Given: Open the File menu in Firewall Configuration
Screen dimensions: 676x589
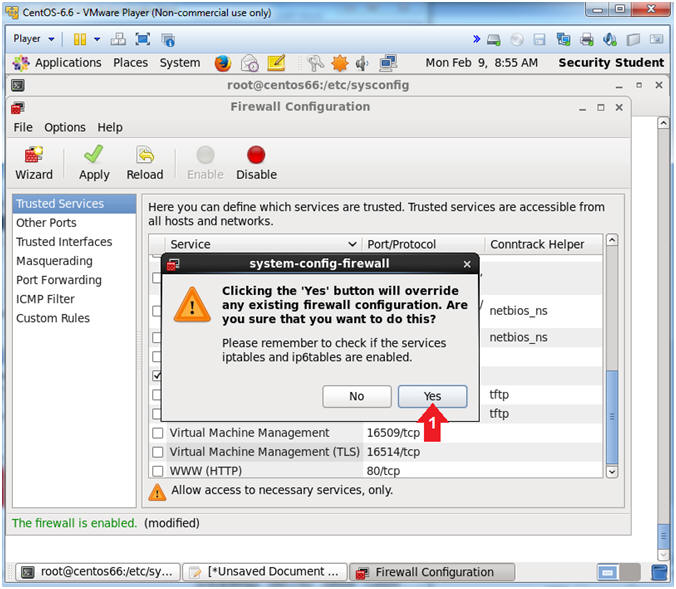Looking at the screenshot, I should 23,128.
